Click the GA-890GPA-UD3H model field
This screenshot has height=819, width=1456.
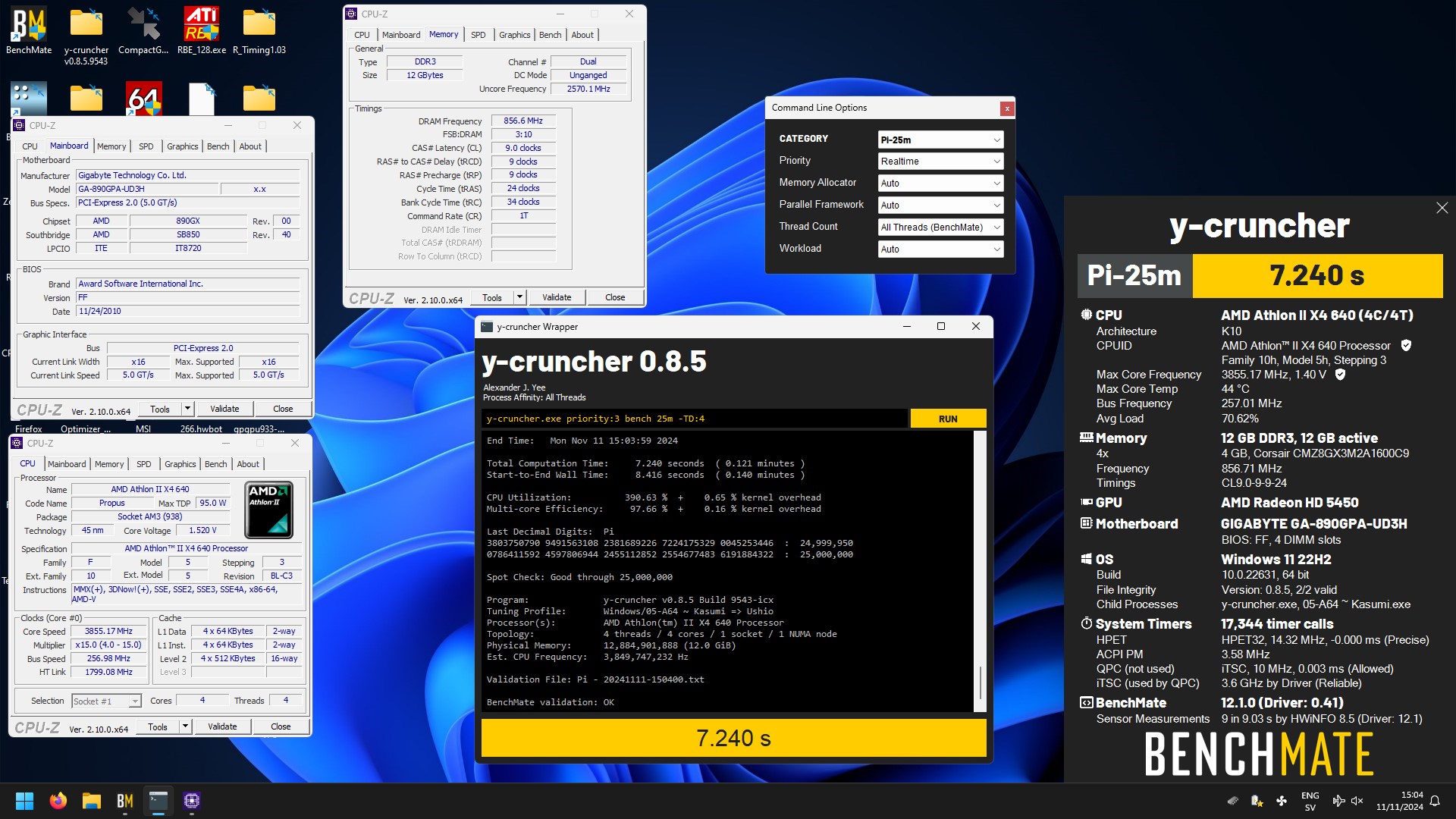pos(146,189)
